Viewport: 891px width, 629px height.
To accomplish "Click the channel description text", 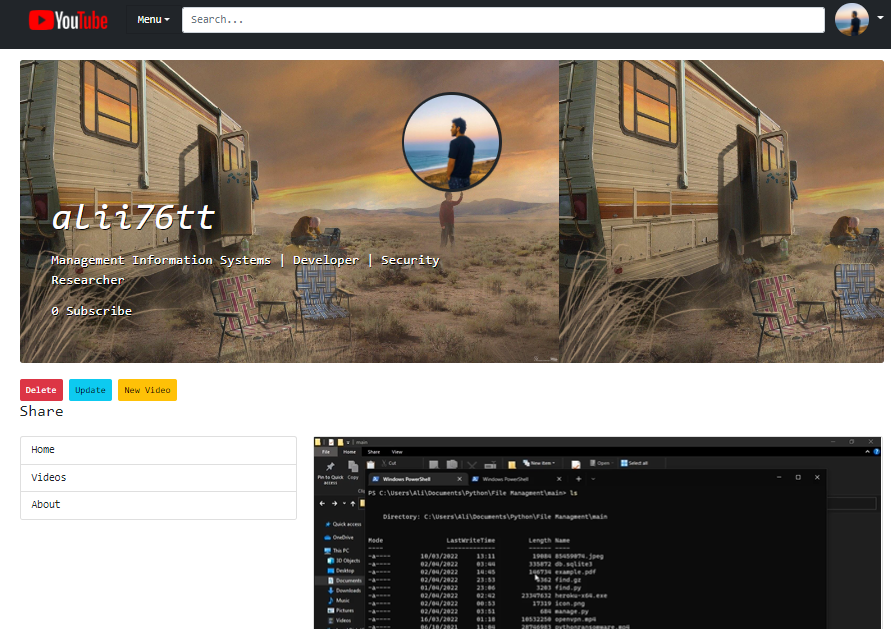I will 245,270.
